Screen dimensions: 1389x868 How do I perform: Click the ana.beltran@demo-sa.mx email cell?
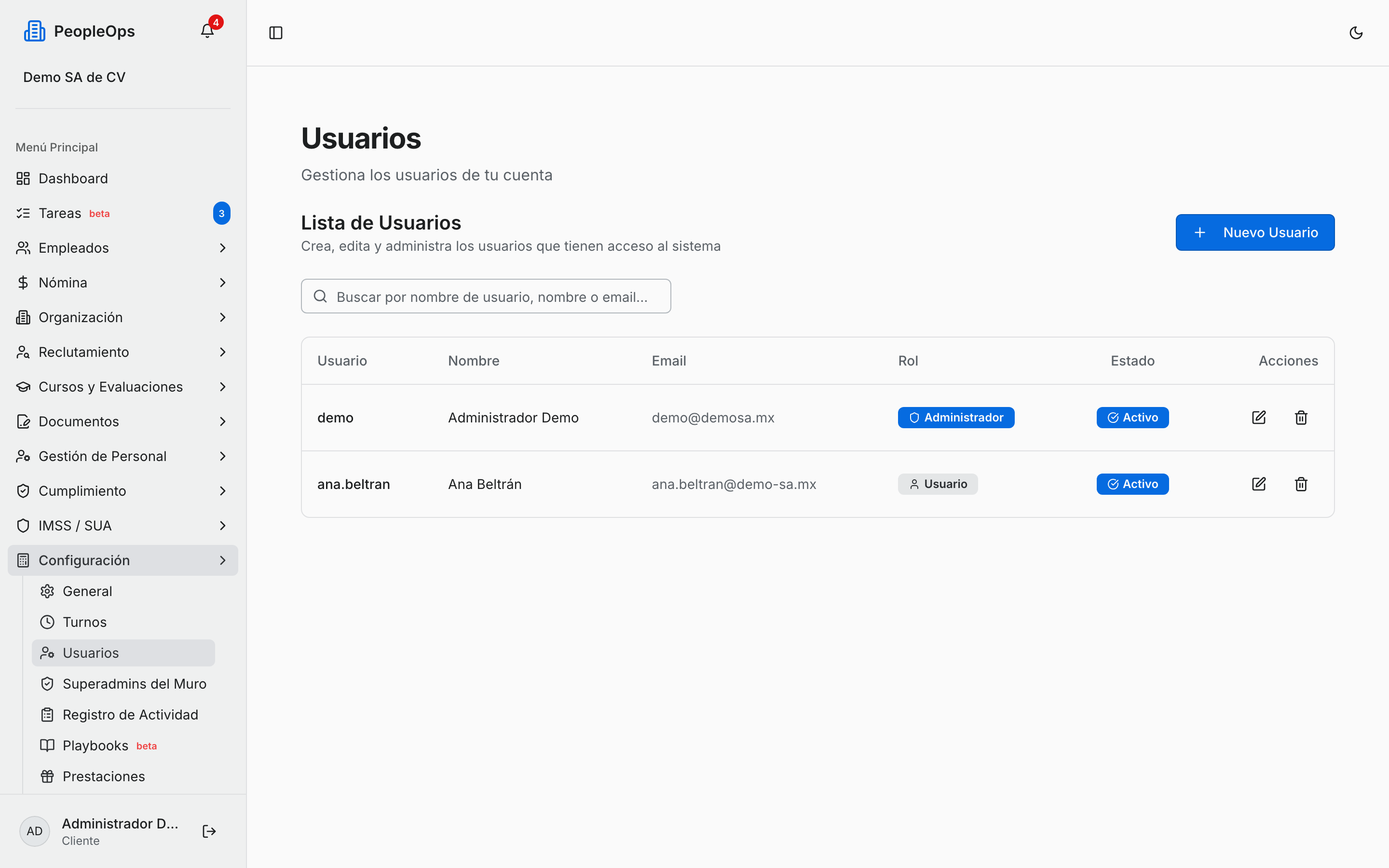[x=734, y=484]
